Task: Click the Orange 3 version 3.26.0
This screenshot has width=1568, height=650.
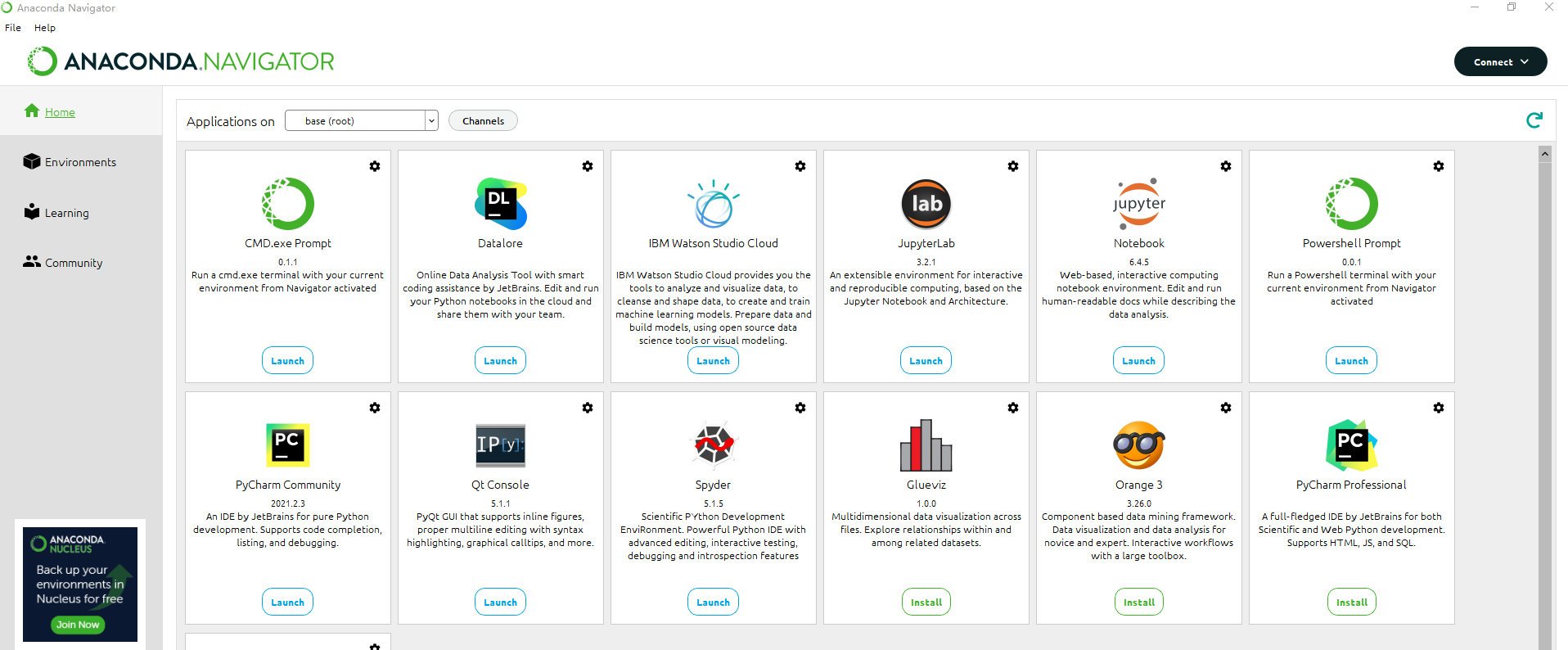Action: pyautogui.click(x=1139, y=503)
